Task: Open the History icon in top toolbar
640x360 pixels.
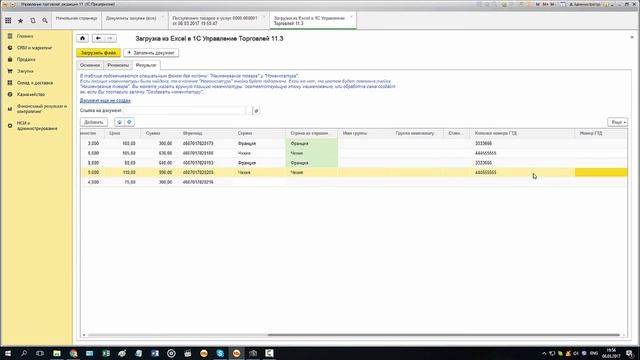Action: coord(33,20)
